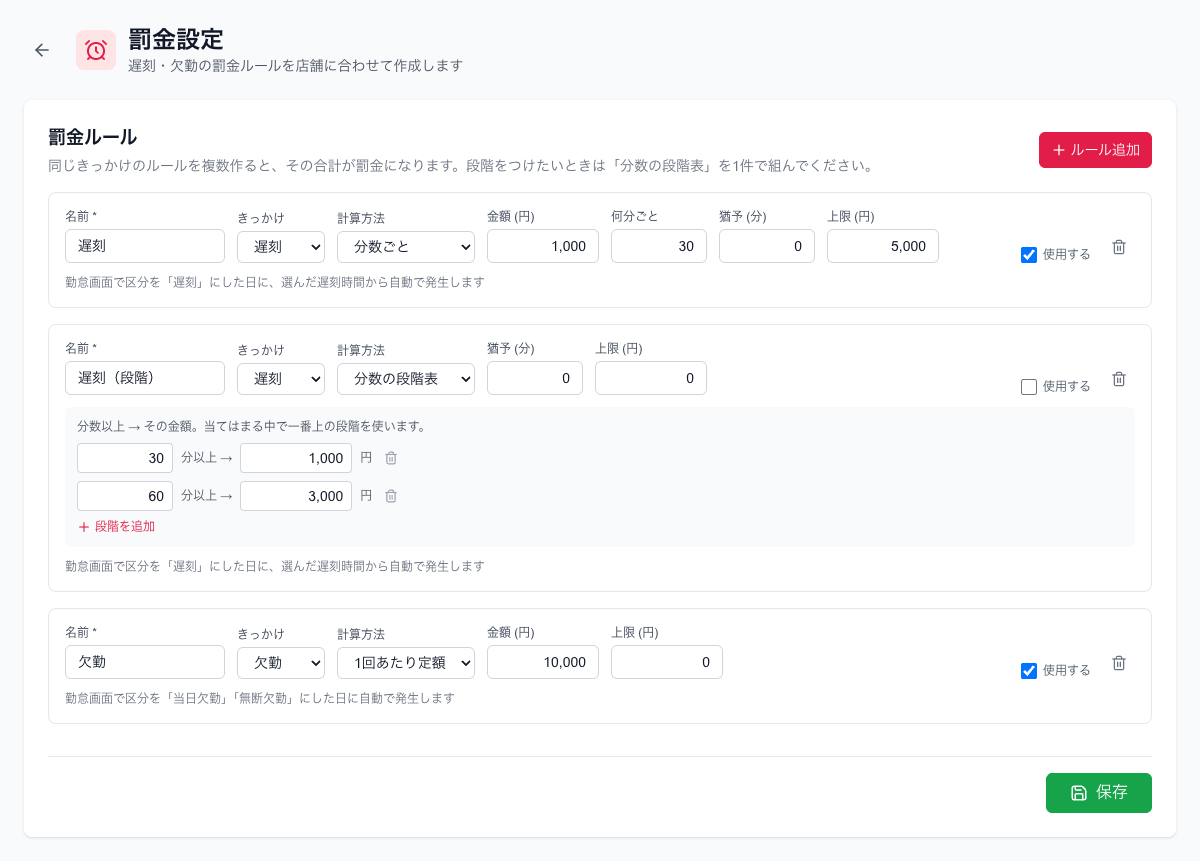The image size is (1200, 861).
Task: Open the 欠勤 きっかけ dropdown
Action: click(x=281, y=662)
